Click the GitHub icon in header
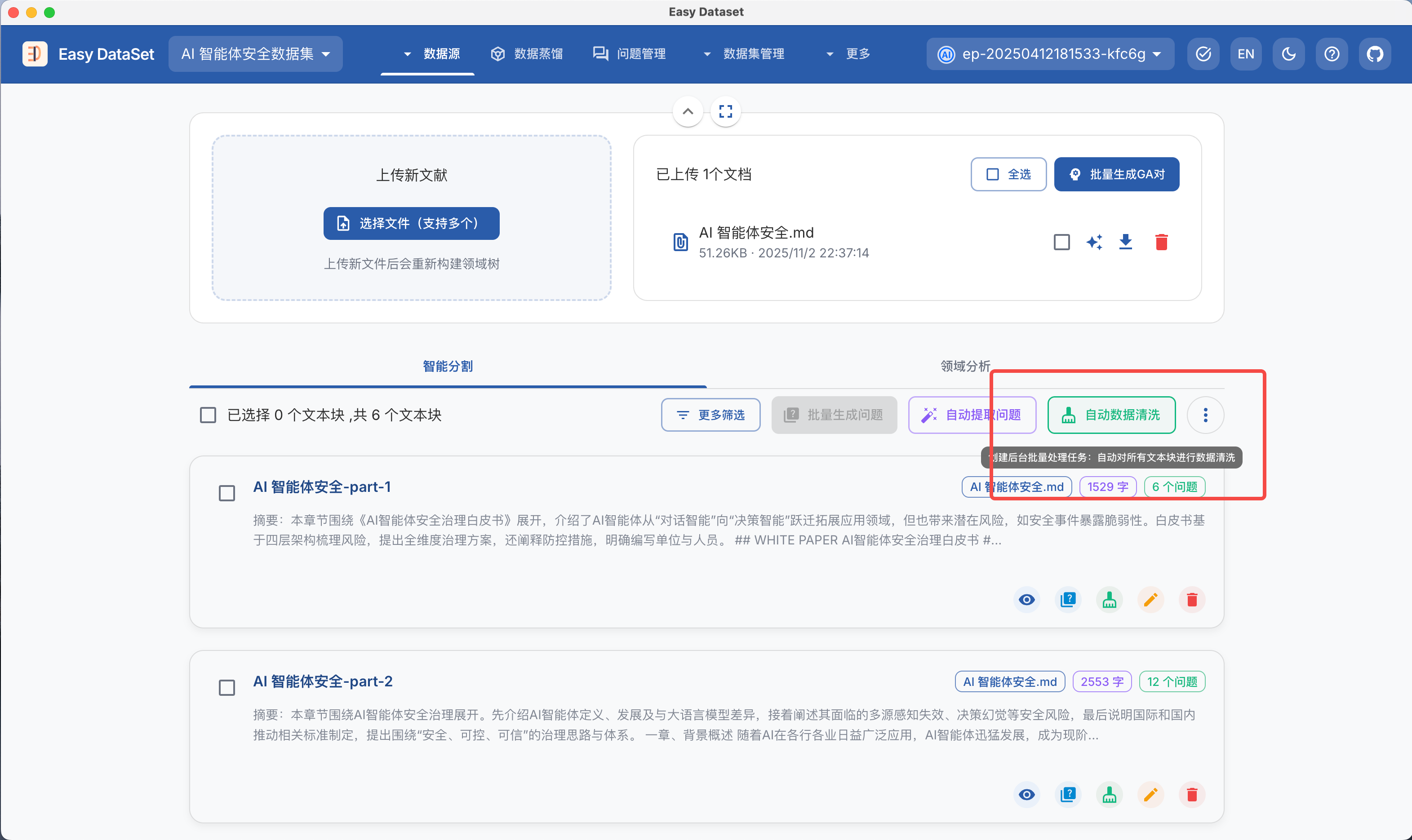Image resolution: width=1412 pixels, height=840 pixels. [x=1375, y=54]
